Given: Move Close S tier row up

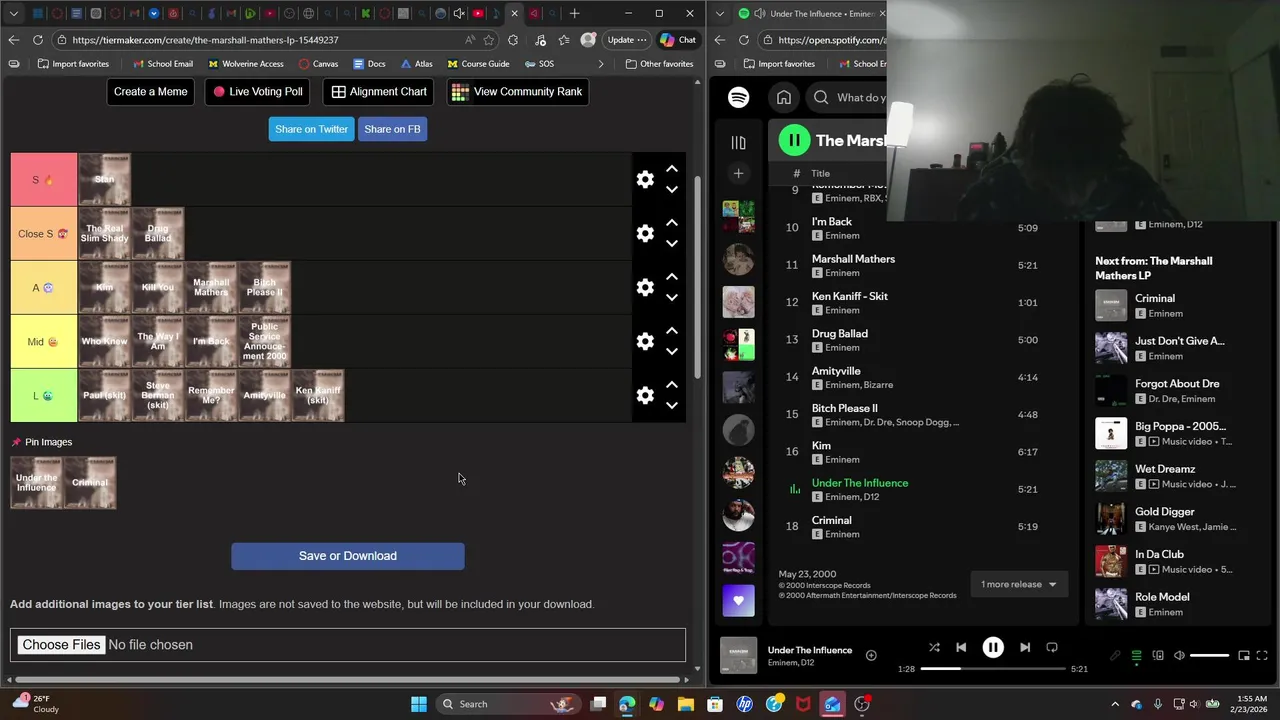Looking at the screenshot, I should point(672,222).
